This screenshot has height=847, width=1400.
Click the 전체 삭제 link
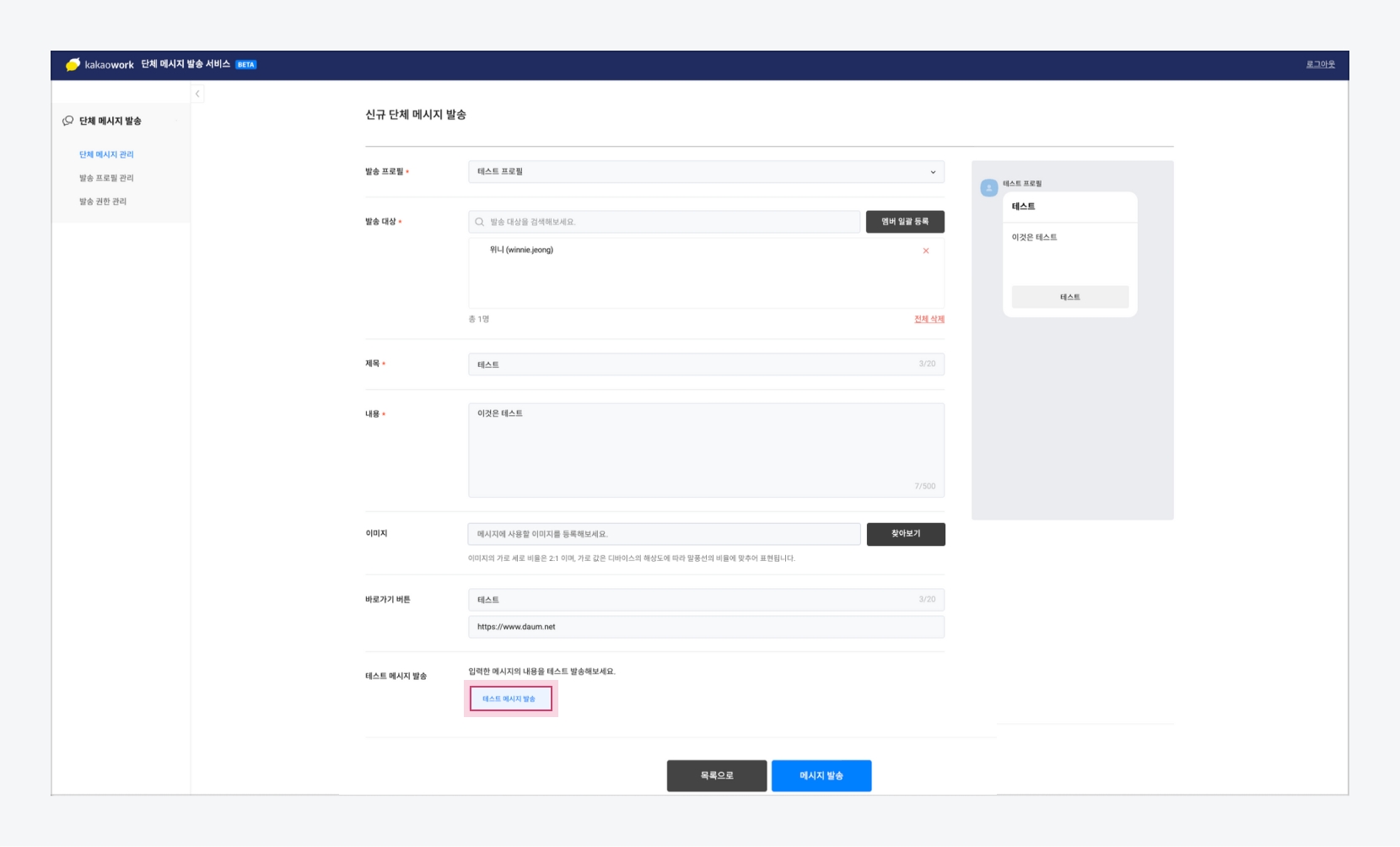click(x=929, y=319)
